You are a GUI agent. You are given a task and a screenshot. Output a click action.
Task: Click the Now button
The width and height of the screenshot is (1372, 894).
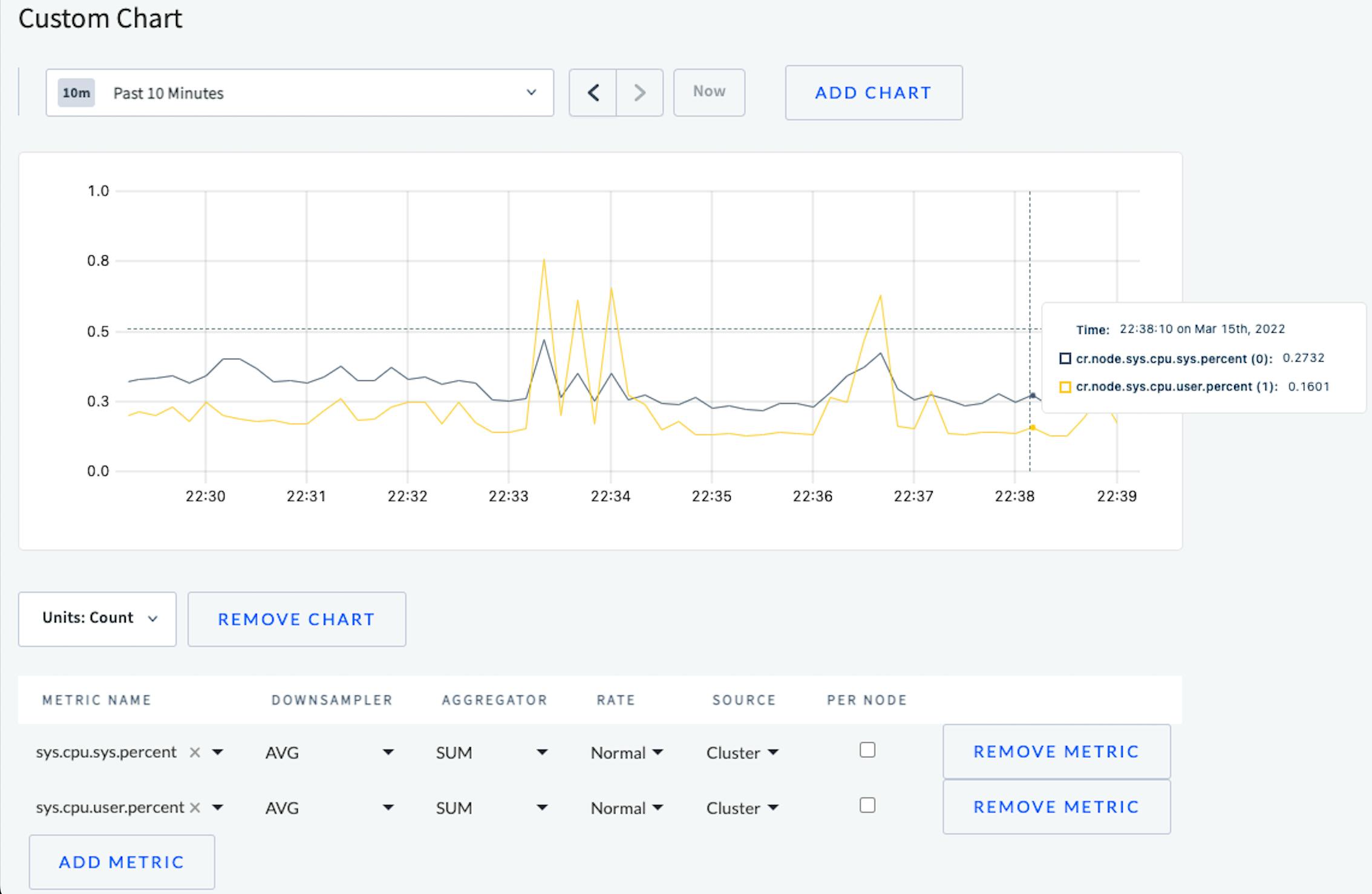(709, 92)
